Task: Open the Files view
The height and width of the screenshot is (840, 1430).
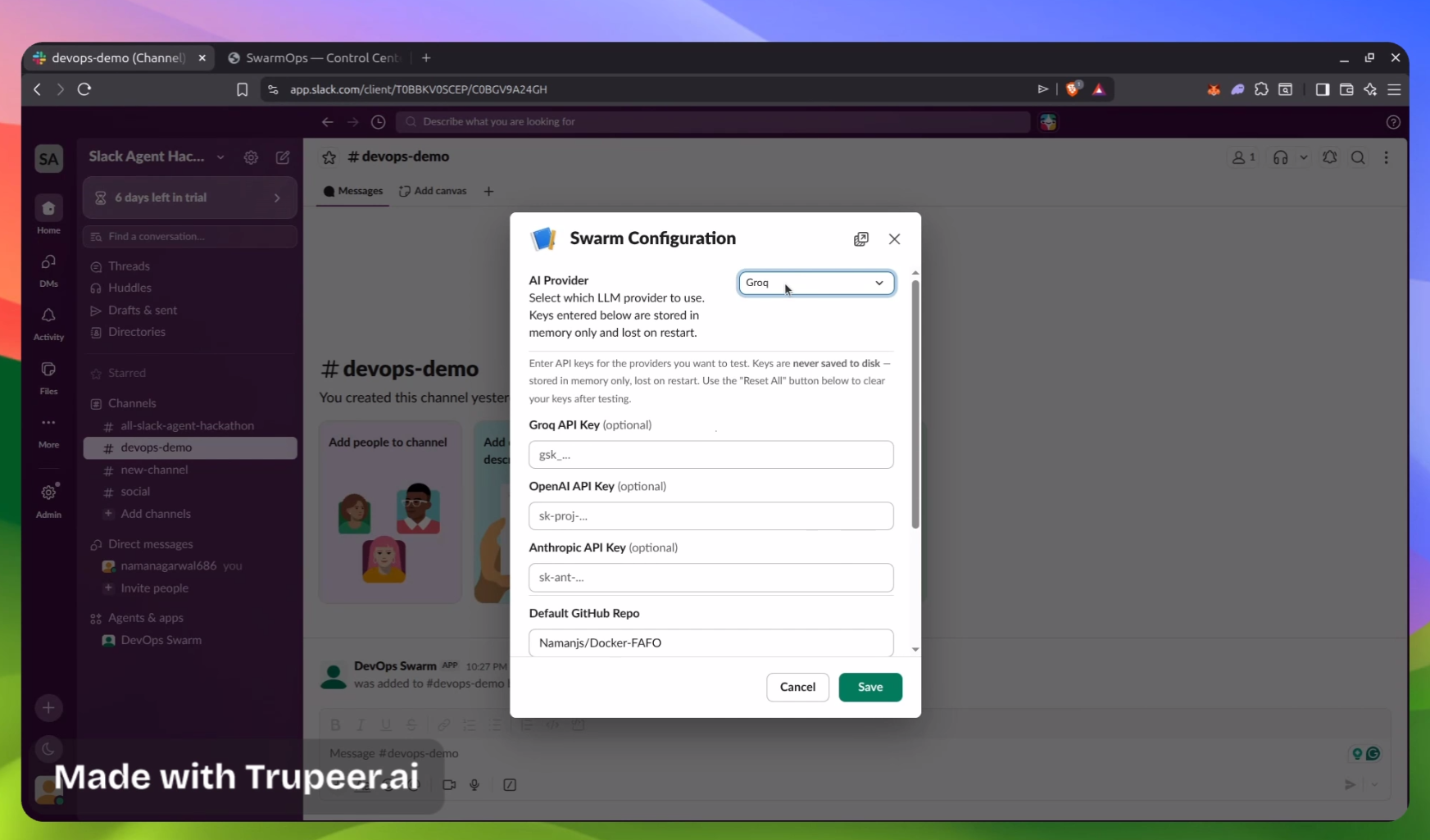Action: (x=49, y=378)
